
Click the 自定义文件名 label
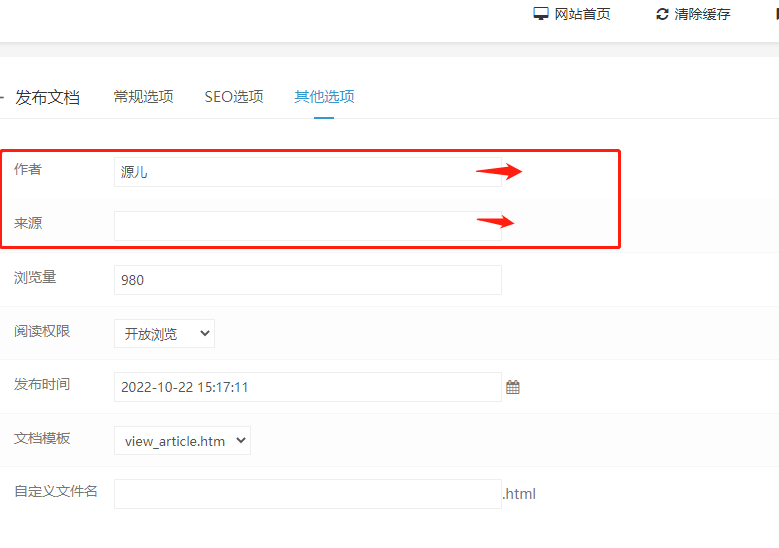[56, 491]
